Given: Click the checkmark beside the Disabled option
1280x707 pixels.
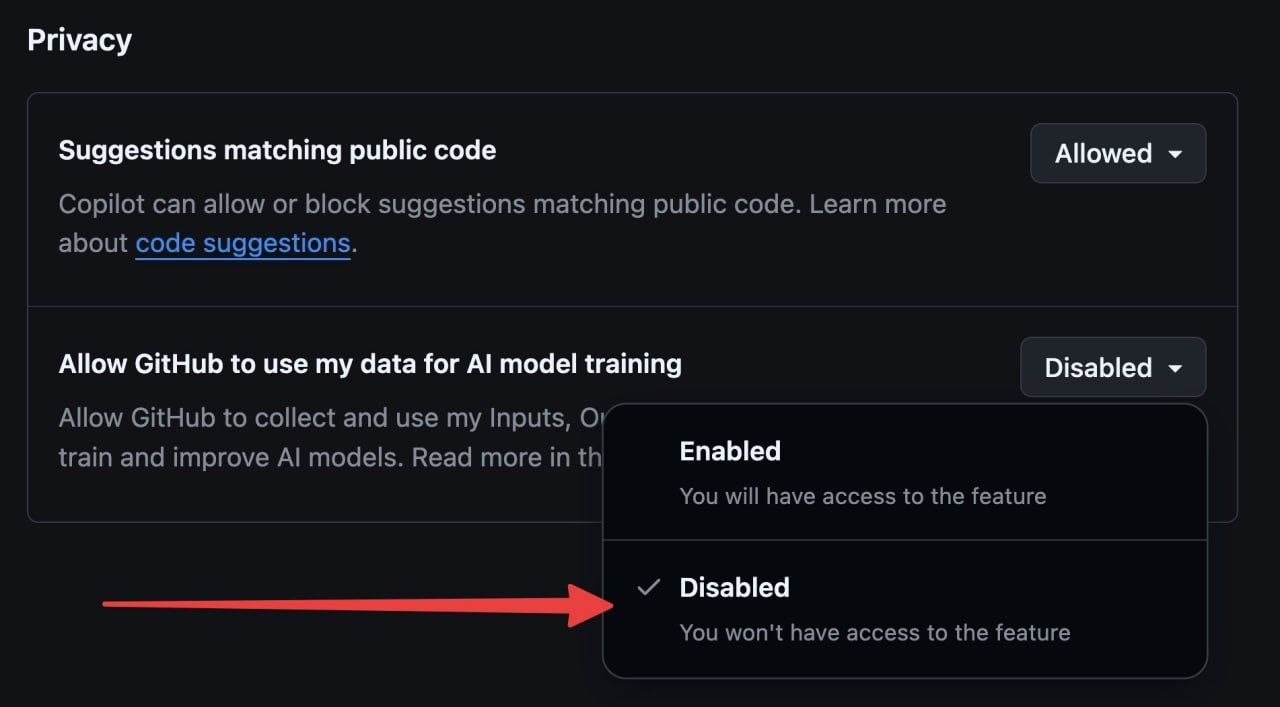Looking at the screenshot, I should point(648,588).
